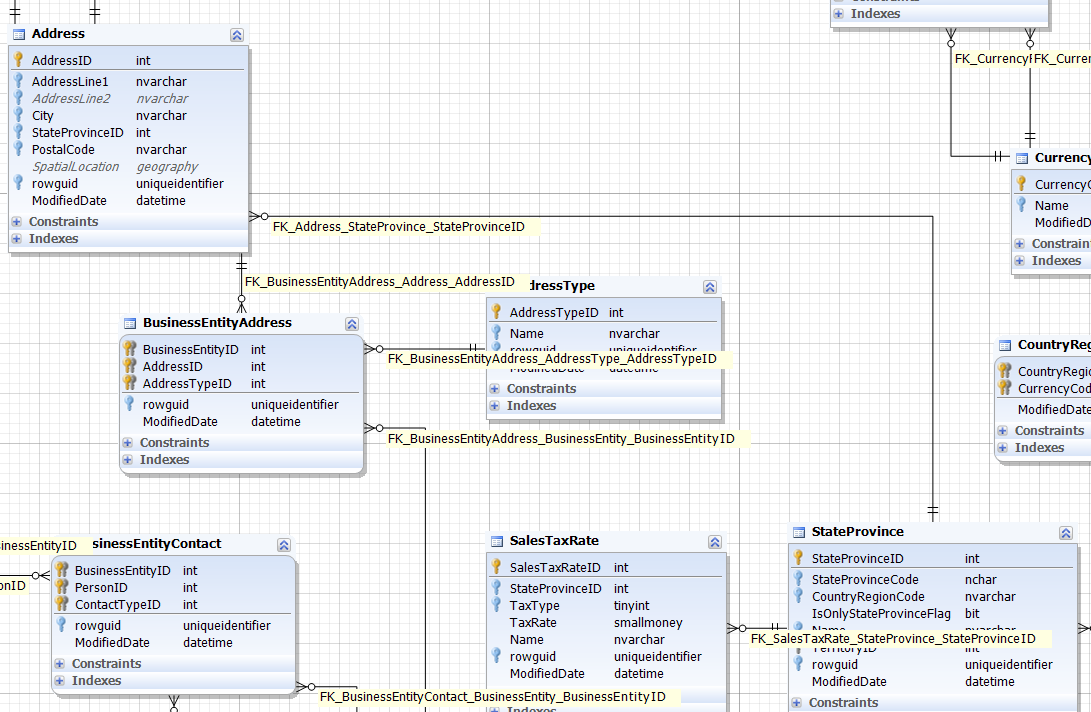Viewport: 1091px width, 712px height.
Task: Expand Indexes in the AddressType table
Action: click(x=495, y=406)
